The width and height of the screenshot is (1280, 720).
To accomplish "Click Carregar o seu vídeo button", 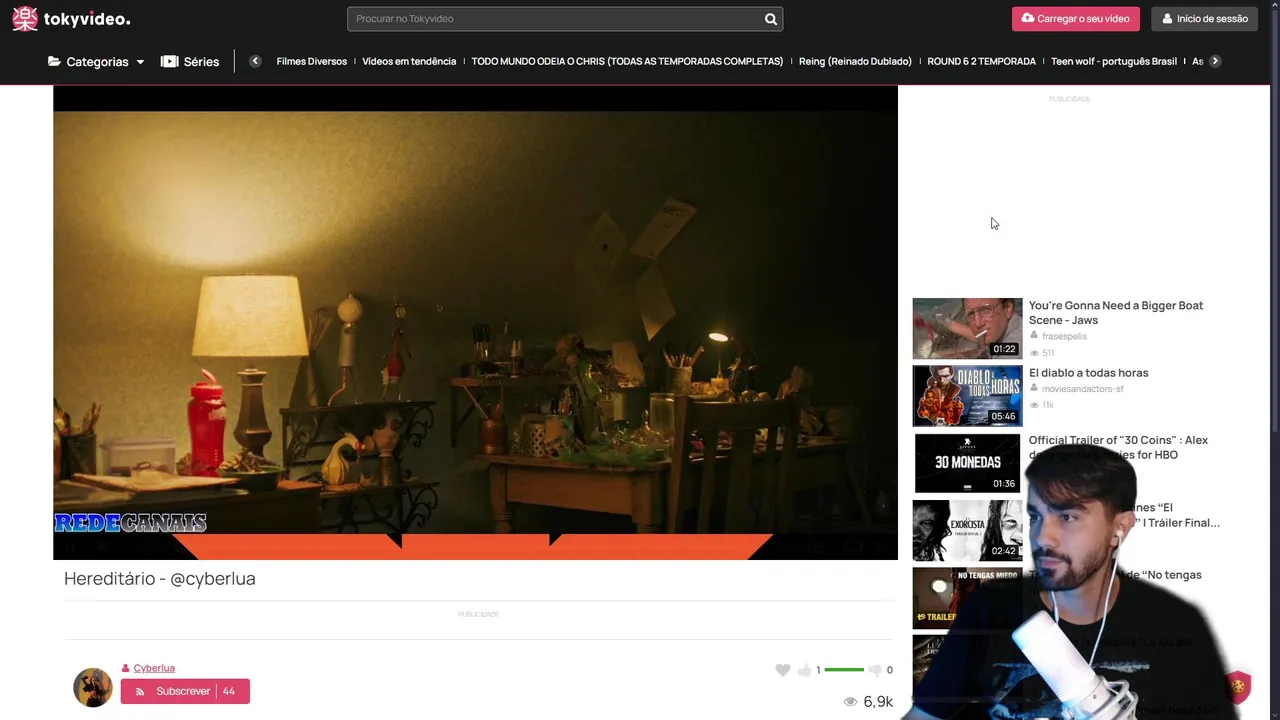I will pos(1076,19).
